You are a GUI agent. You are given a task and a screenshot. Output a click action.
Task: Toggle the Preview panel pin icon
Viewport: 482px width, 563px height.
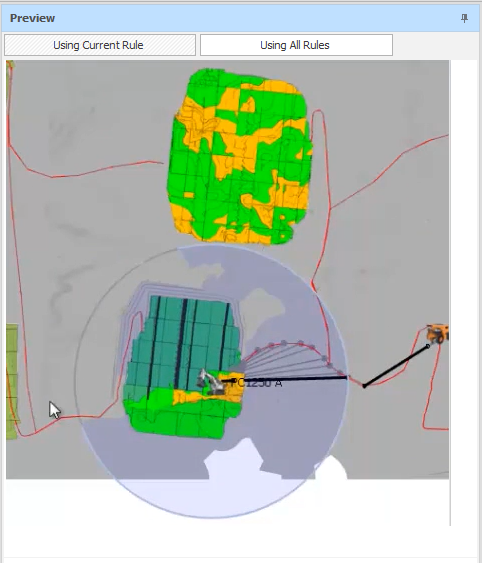click(464, 18)
